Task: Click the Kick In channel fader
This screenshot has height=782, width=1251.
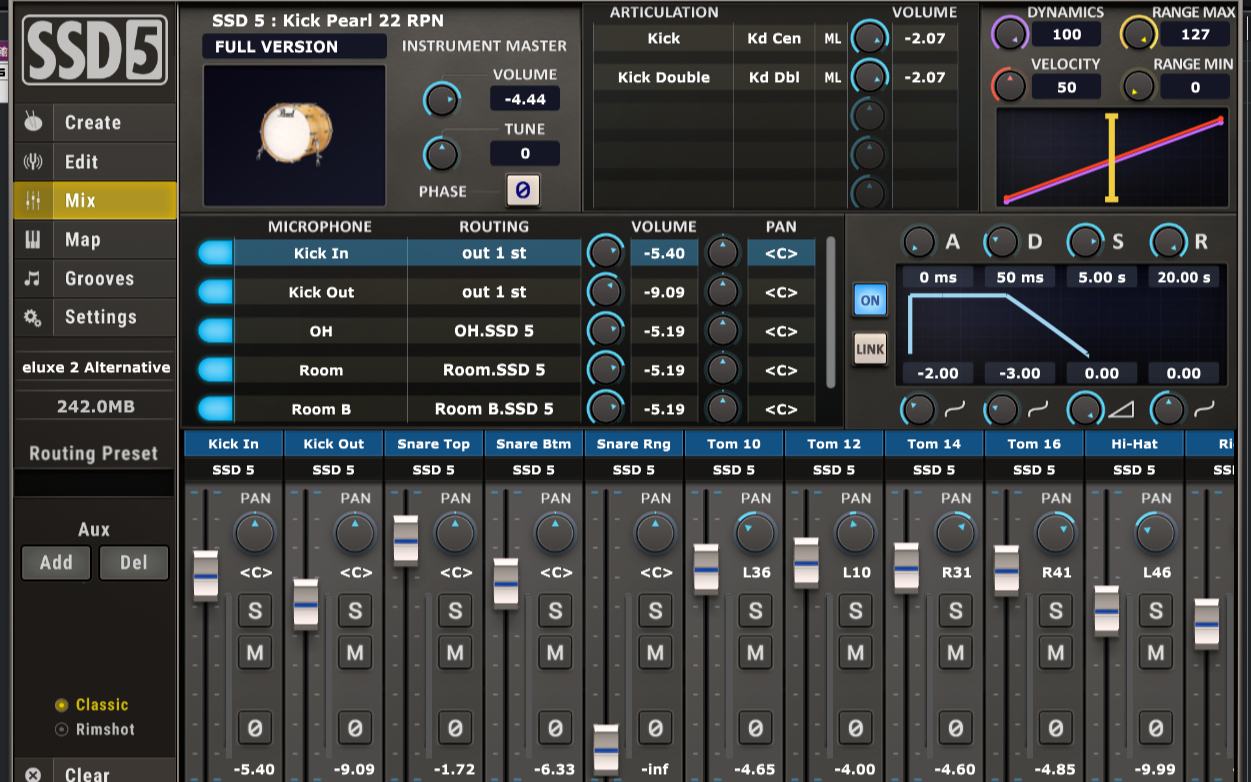Action: pos(206,576)
